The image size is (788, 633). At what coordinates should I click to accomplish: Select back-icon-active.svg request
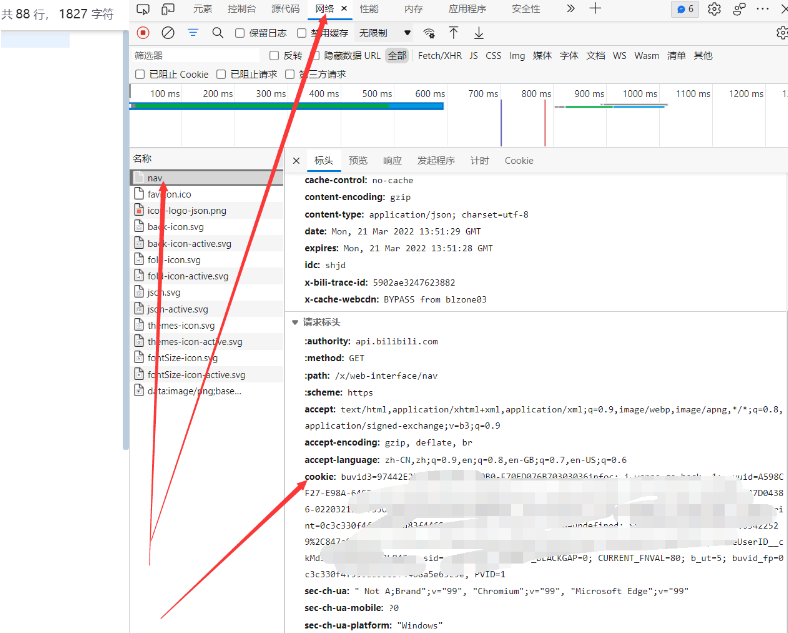(x=207, y=244)
